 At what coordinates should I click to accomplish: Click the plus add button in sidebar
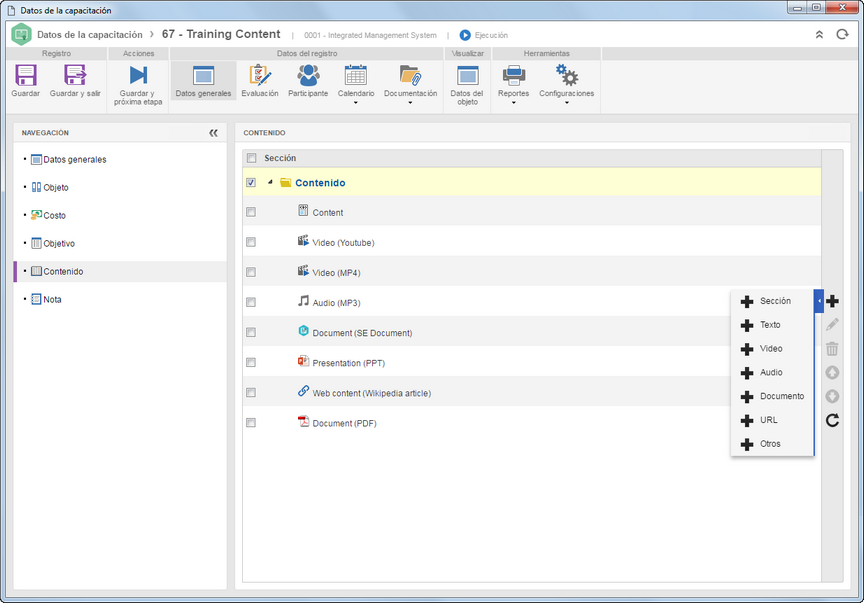[833, 301]
